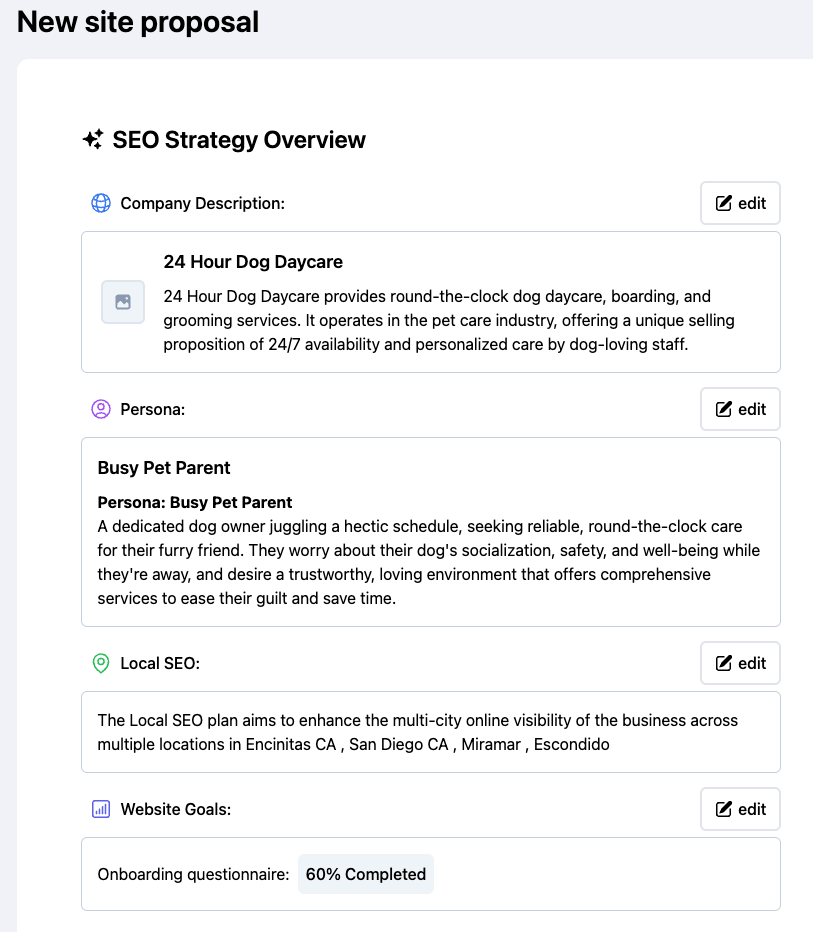Click the bar chart icon beside Website Goals

pyautogui.click(x=100, y=809)
